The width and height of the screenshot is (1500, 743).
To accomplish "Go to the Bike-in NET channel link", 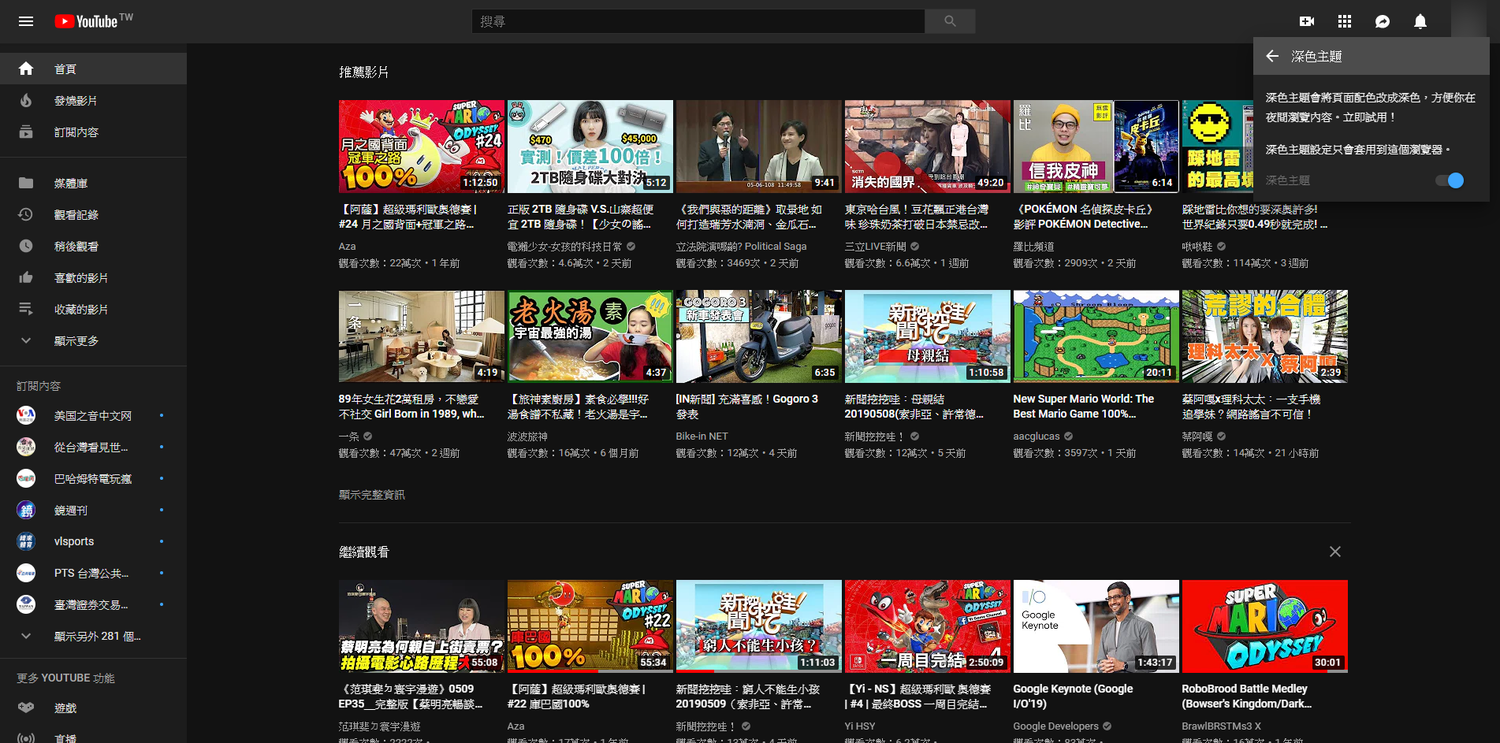I will tap(702, 436).
